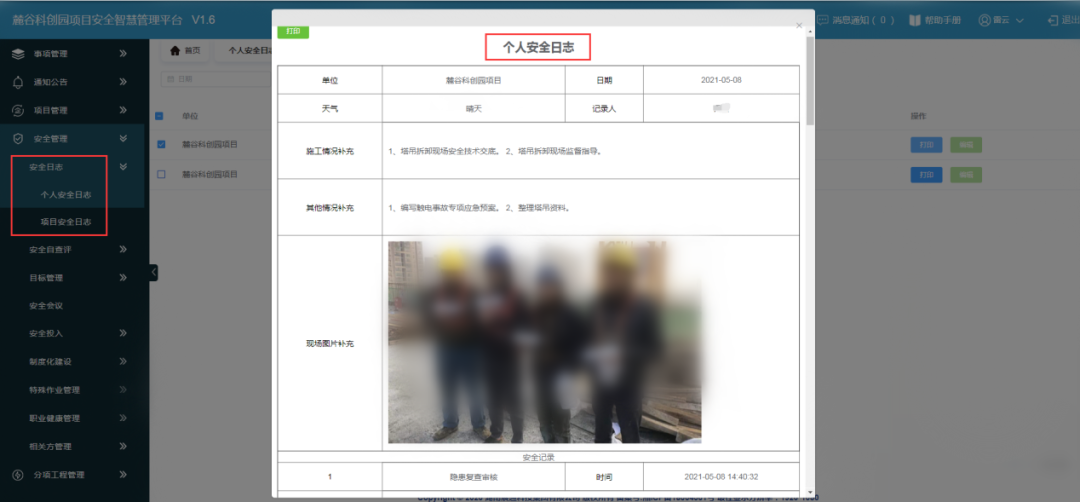Click the date cell 2021-05-08
The width and height of the screenshot is (1080, 502).
click(720, 80)
